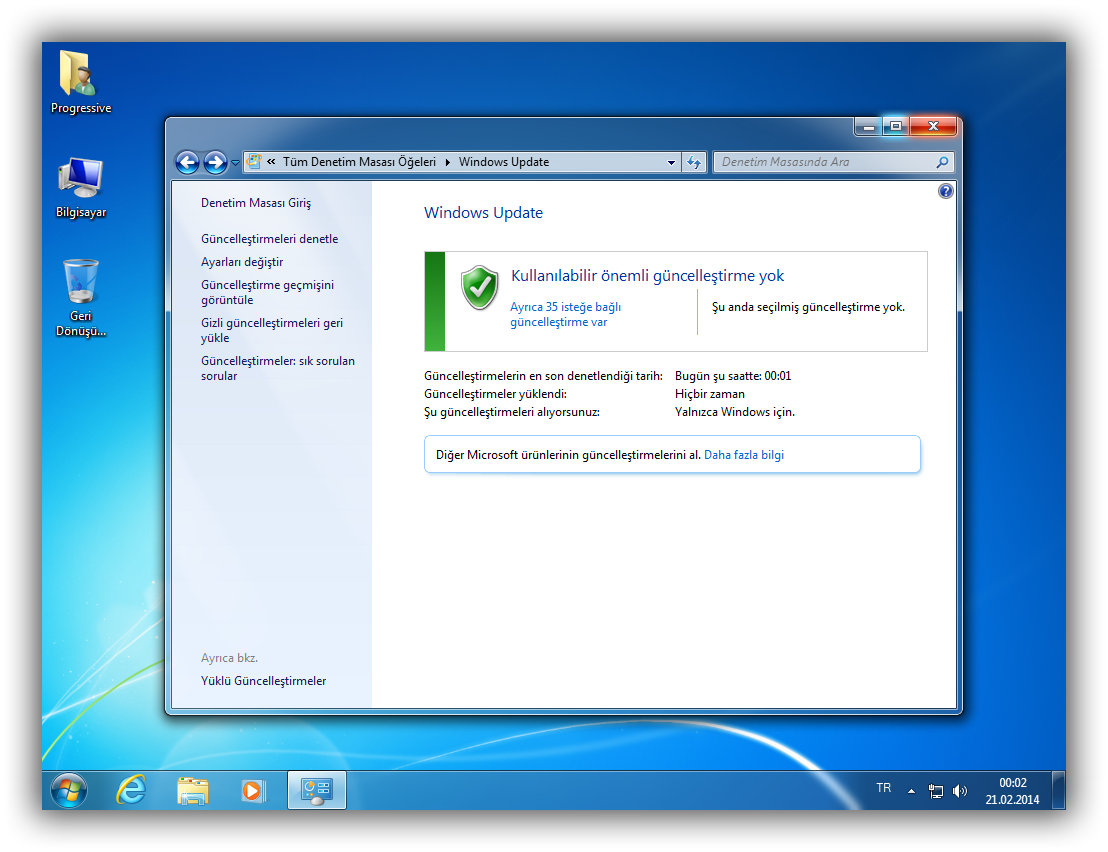
Task: Click the Control Panel taskbar button
Action: point(317,791)
